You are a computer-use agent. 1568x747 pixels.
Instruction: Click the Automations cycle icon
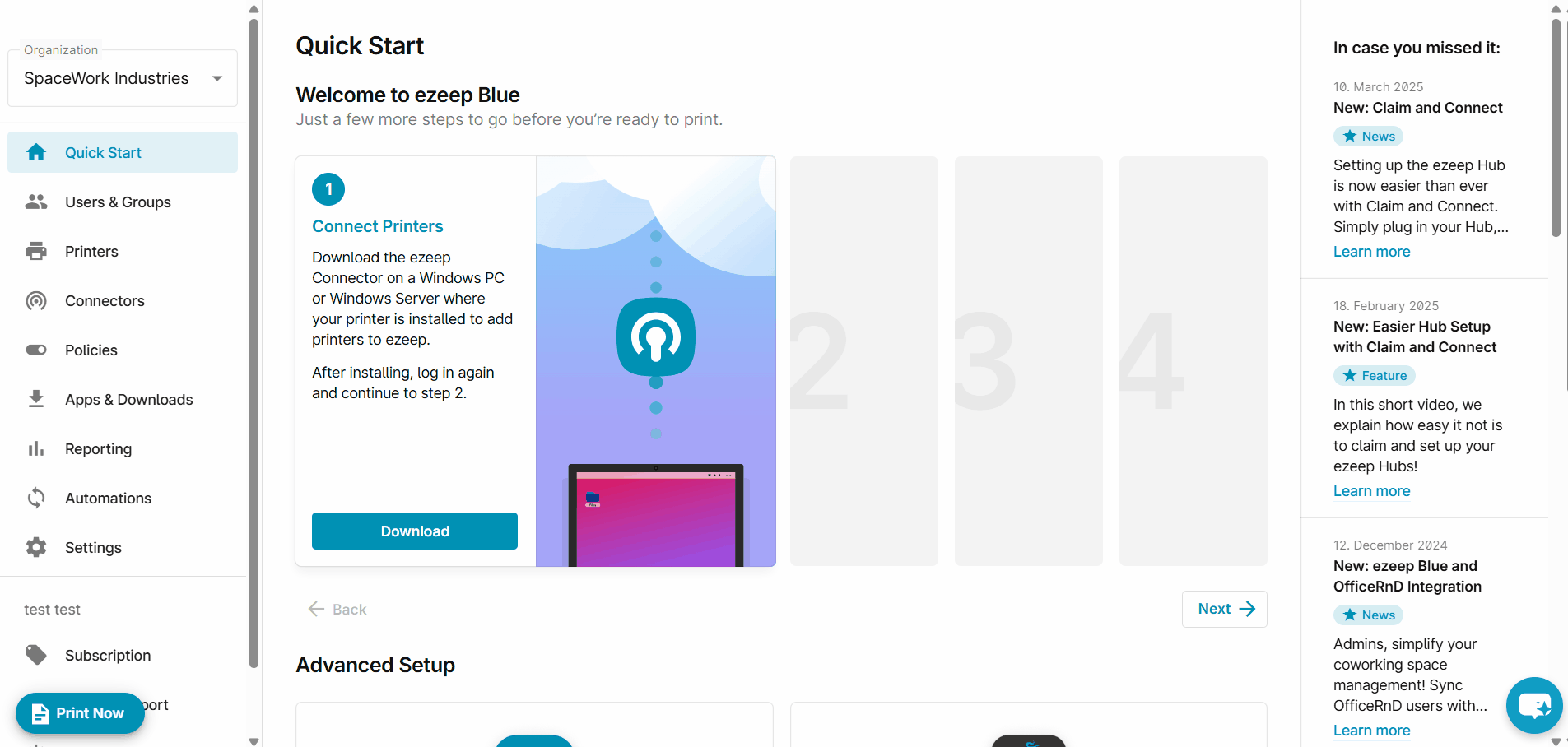pyautogui.click(x=36, y=498)
